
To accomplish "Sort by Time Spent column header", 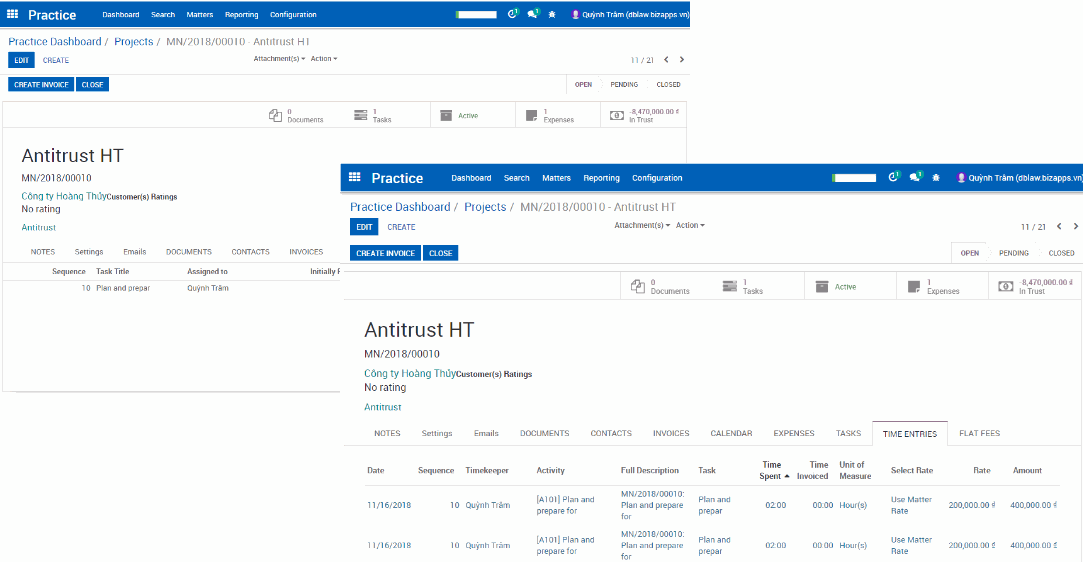I will 774,470.
